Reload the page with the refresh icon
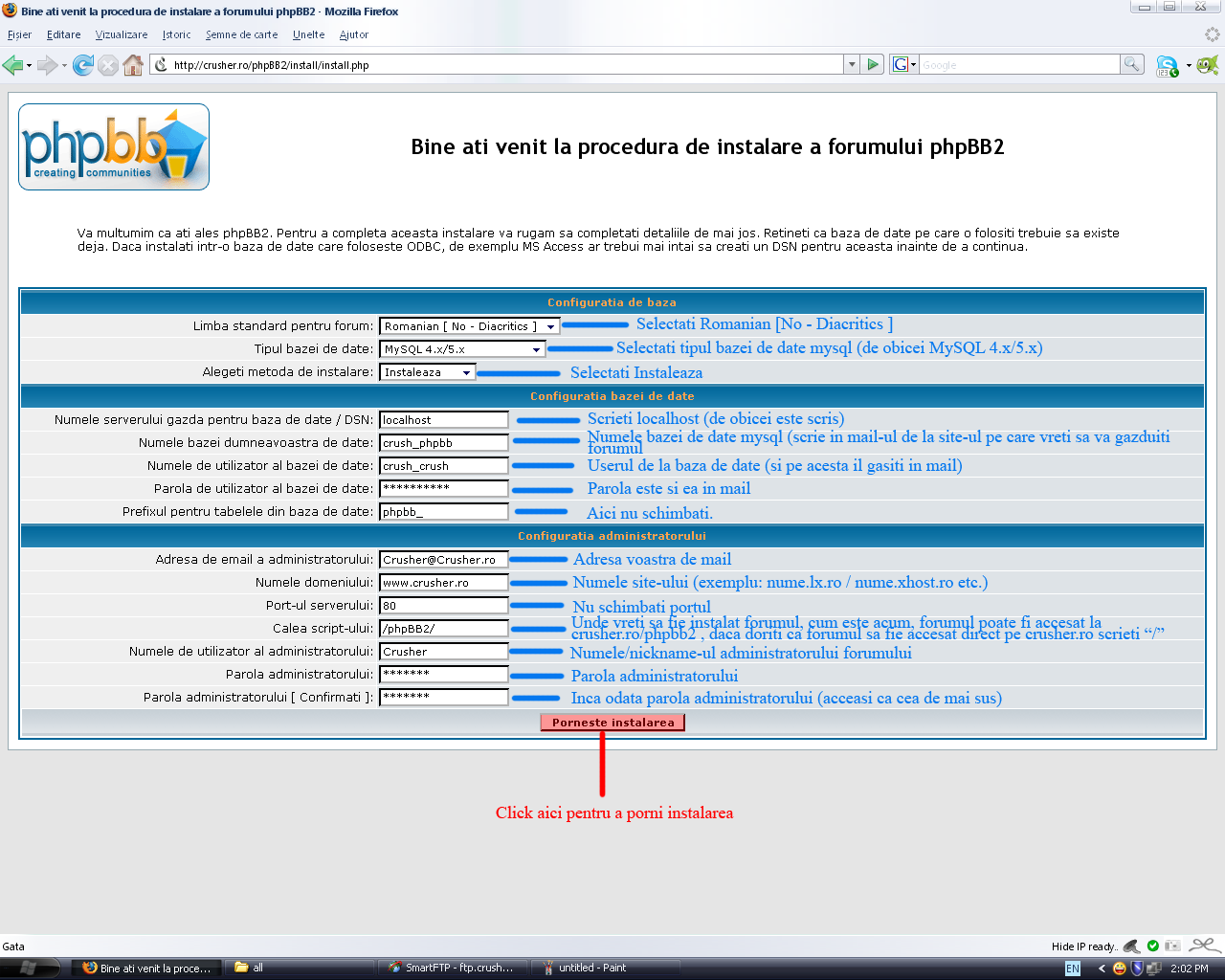 click(x=83, y=65)
